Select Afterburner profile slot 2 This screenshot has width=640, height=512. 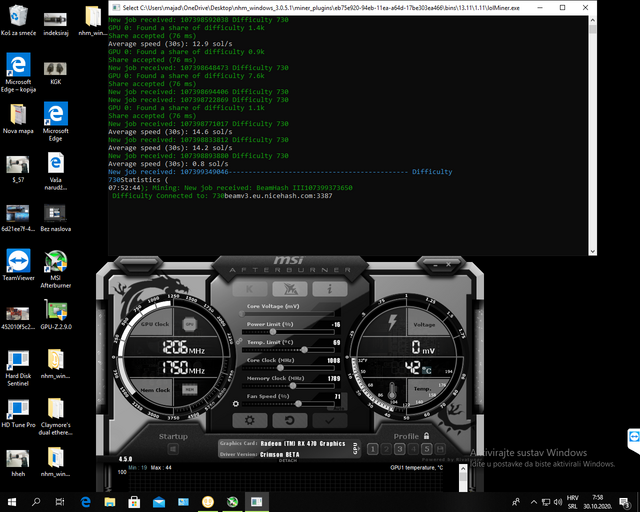[x=386, y=449]
